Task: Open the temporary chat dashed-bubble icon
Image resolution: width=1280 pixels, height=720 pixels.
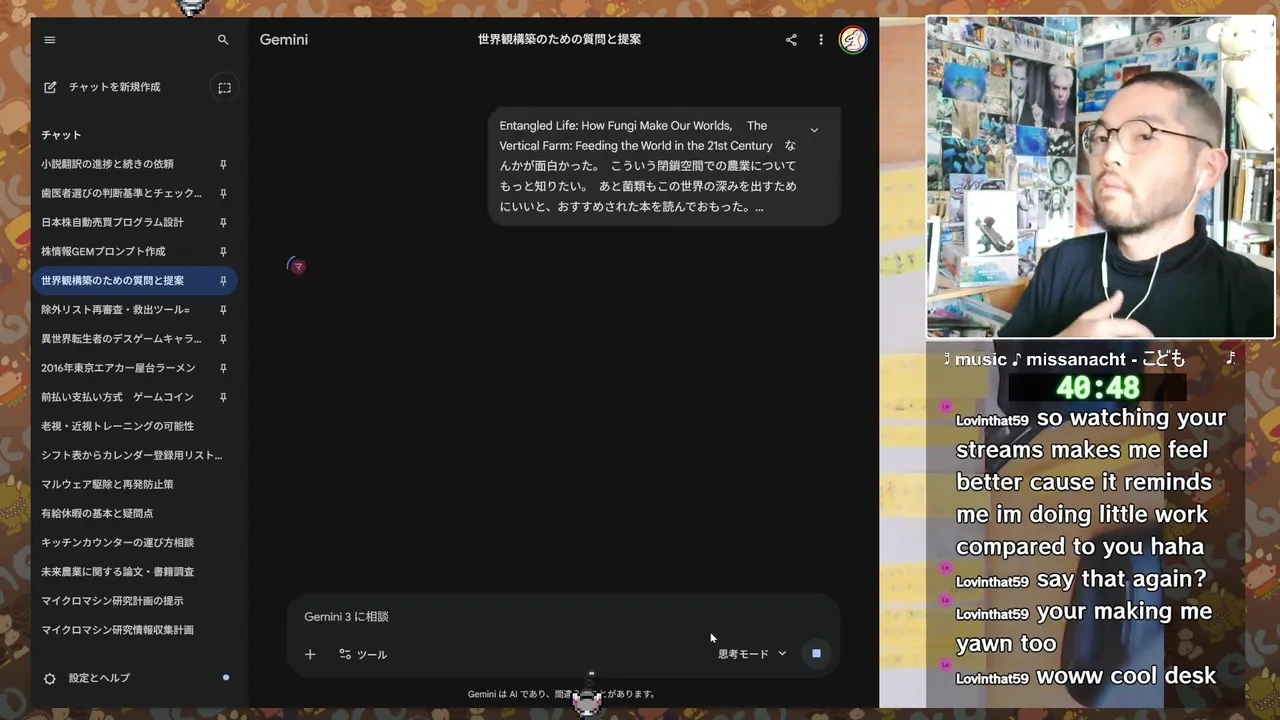Action: click(x=224, y=87)
